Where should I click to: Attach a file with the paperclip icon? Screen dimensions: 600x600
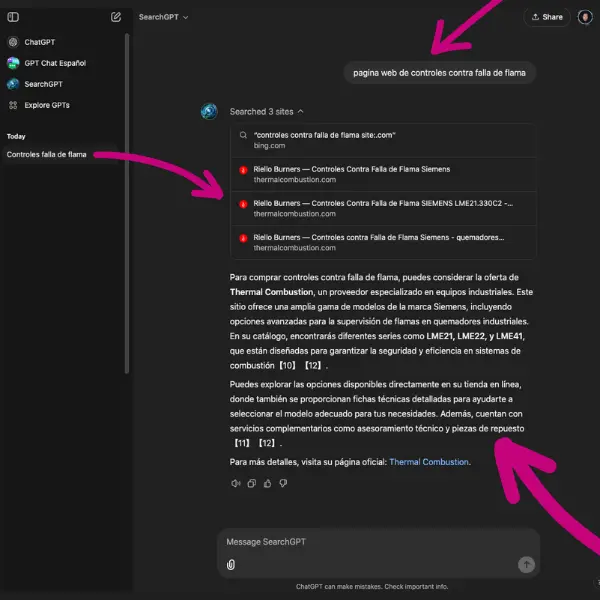click(x=231, y=564)
